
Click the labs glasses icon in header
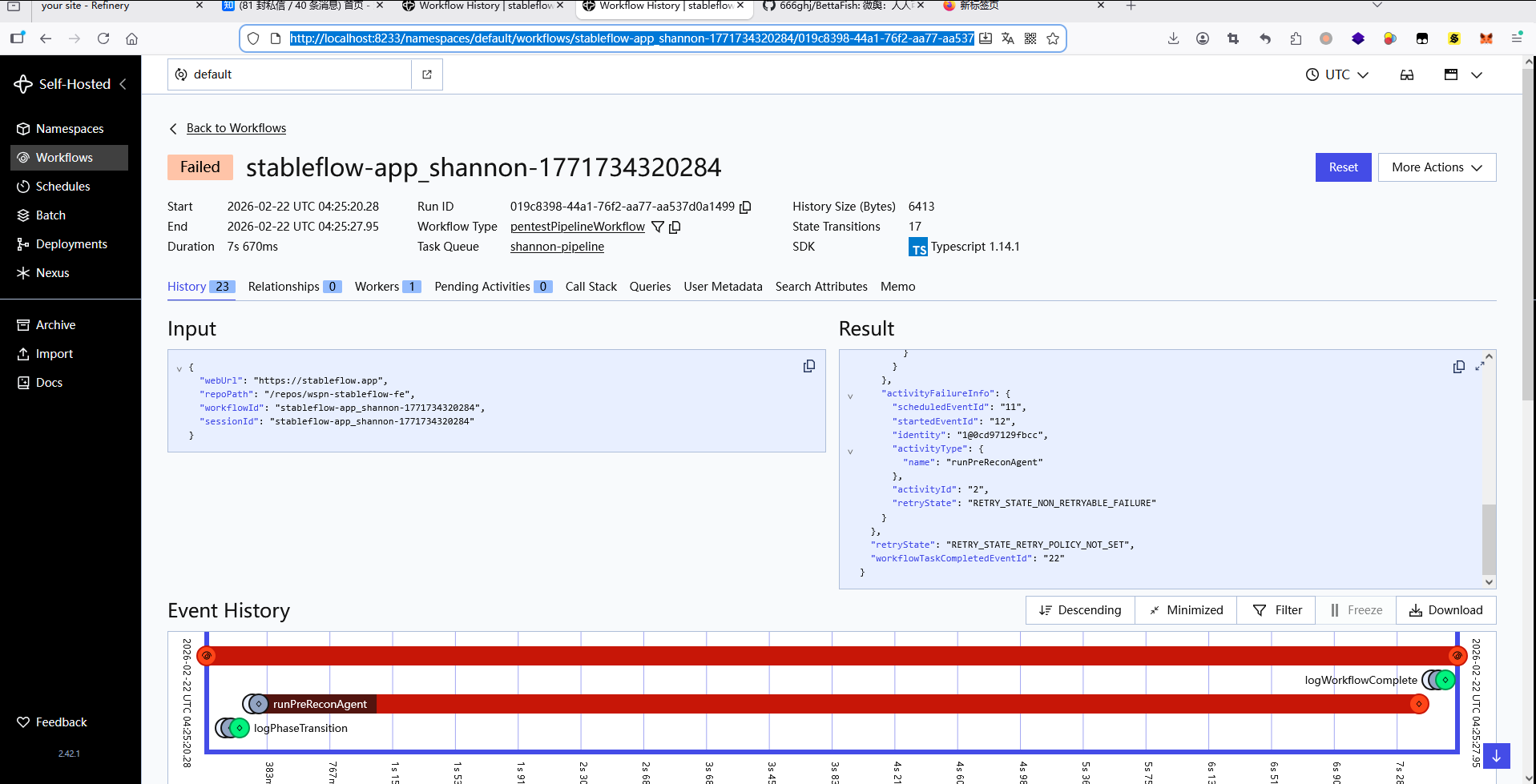coord(1406,74)
